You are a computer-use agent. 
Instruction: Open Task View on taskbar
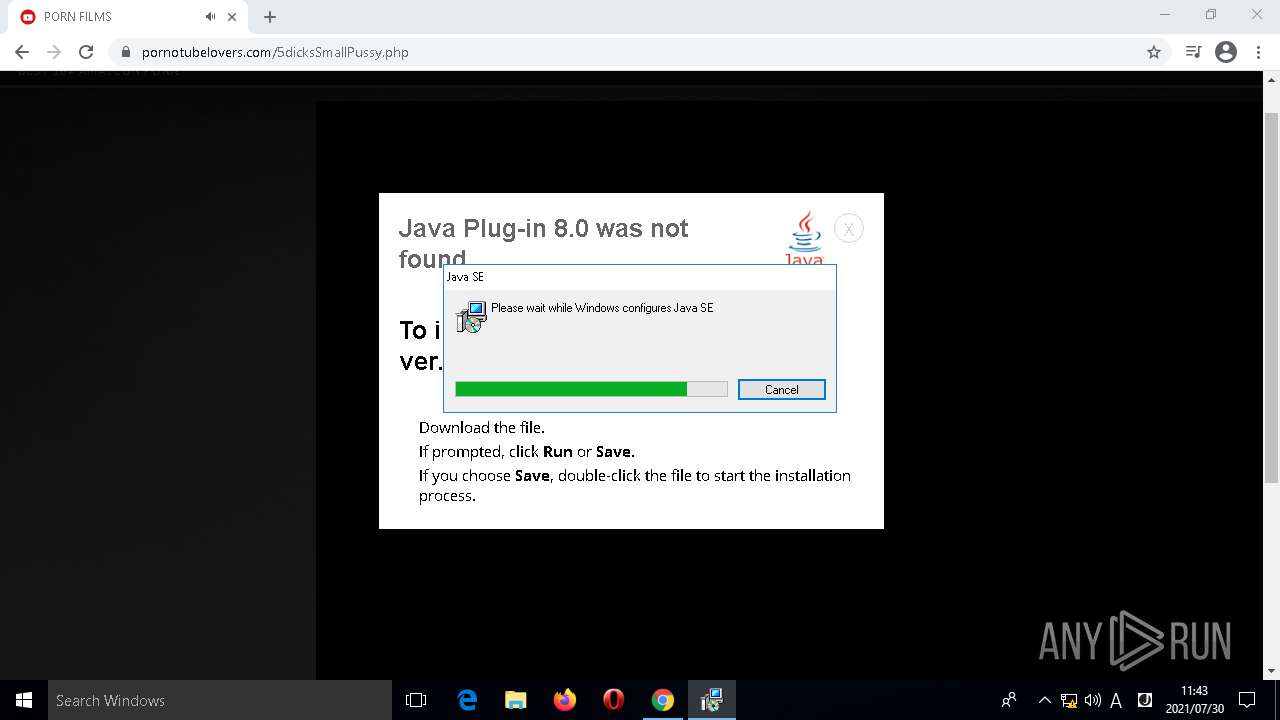(x=416, y=700)
